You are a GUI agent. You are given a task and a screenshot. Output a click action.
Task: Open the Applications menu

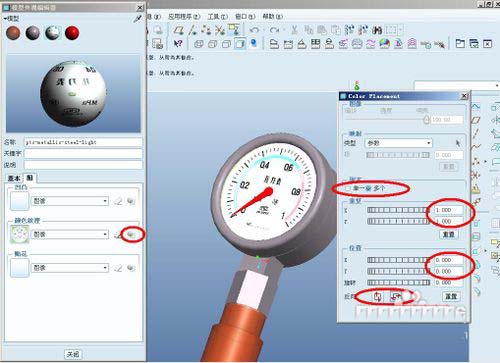point(184,16)
